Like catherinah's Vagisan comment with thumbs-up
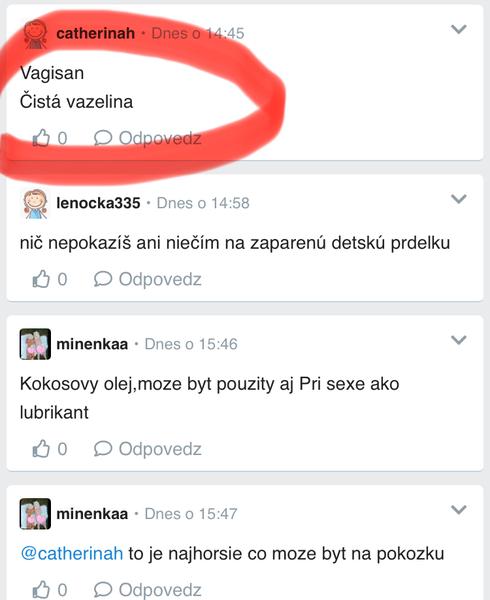Viewport: 490px width, 600px height. pos(41,138)
